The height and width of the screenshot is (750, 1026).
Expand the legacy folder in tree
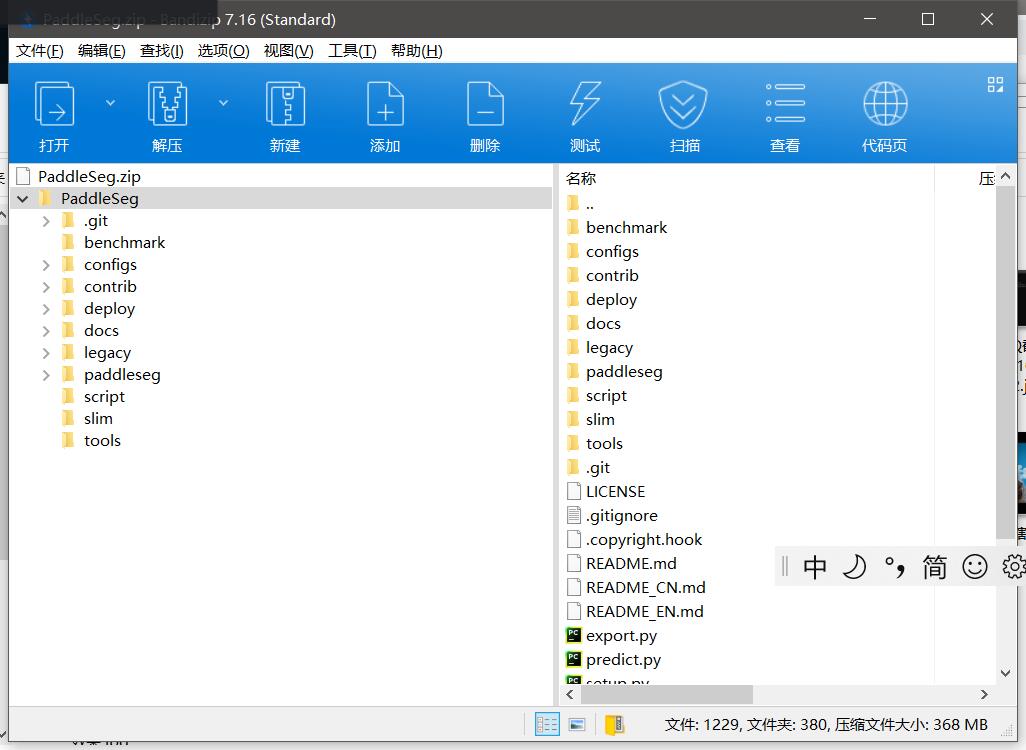click(x=46, y=353)
